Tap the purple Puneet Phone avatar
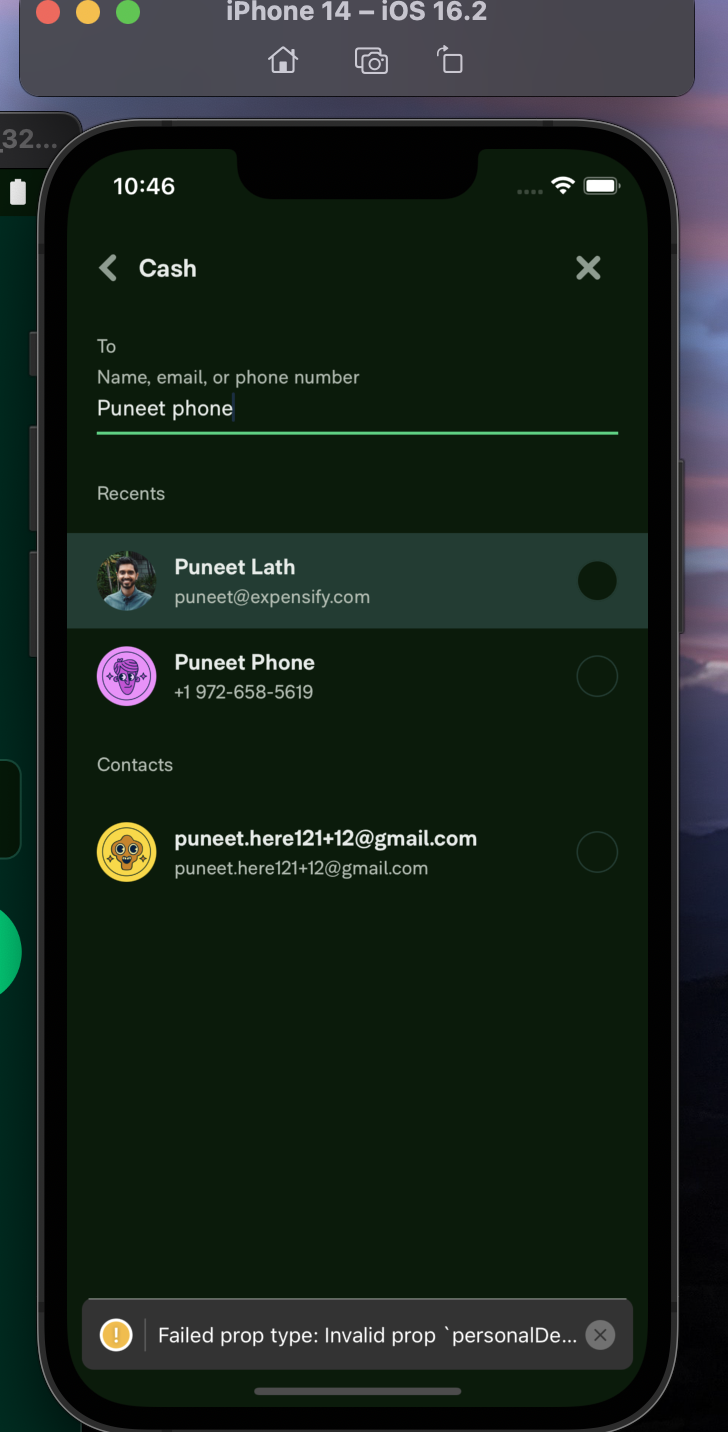 127,677
